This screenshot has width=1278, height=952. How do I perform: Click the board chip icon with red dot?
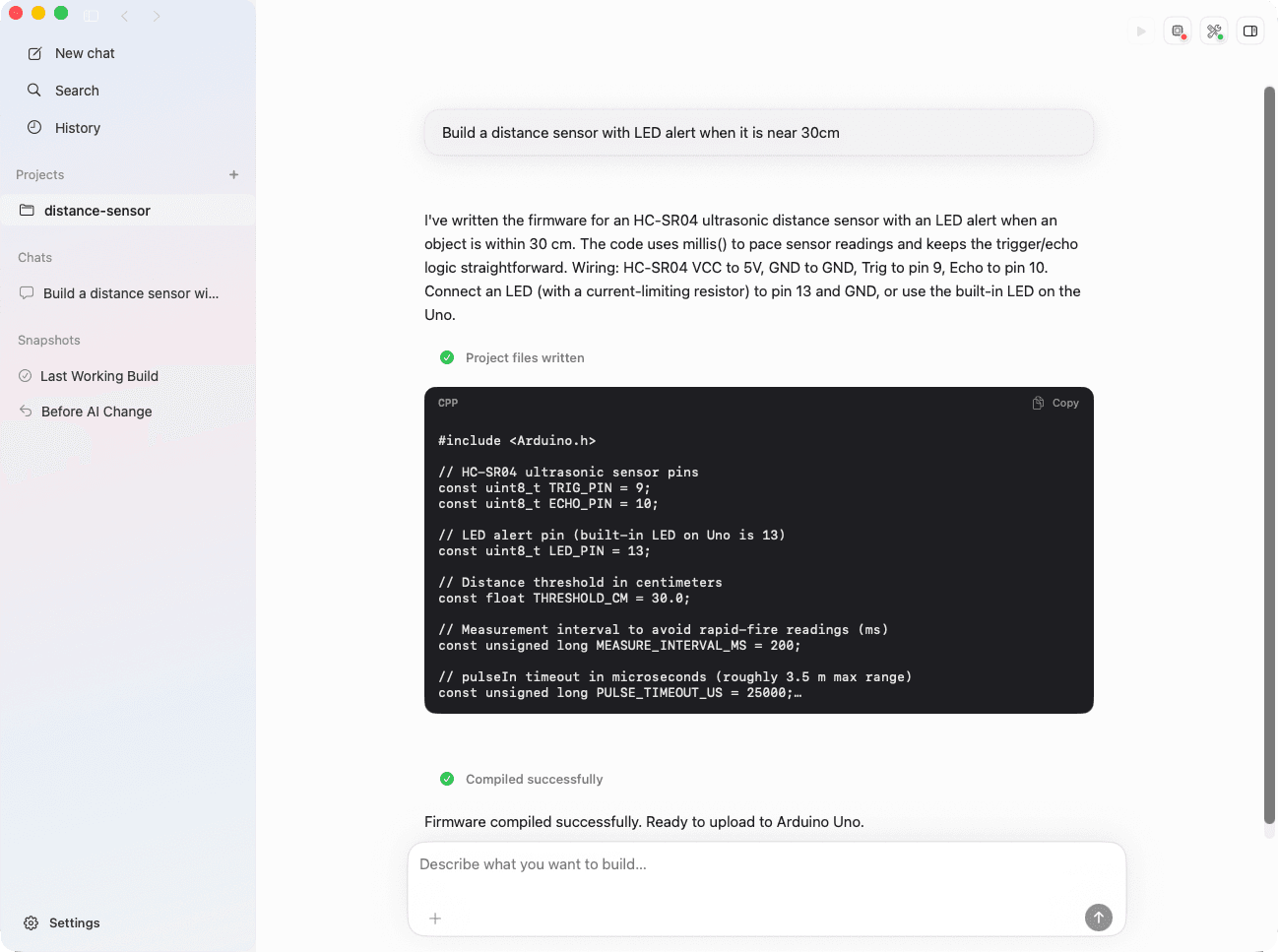point(1178,32)
